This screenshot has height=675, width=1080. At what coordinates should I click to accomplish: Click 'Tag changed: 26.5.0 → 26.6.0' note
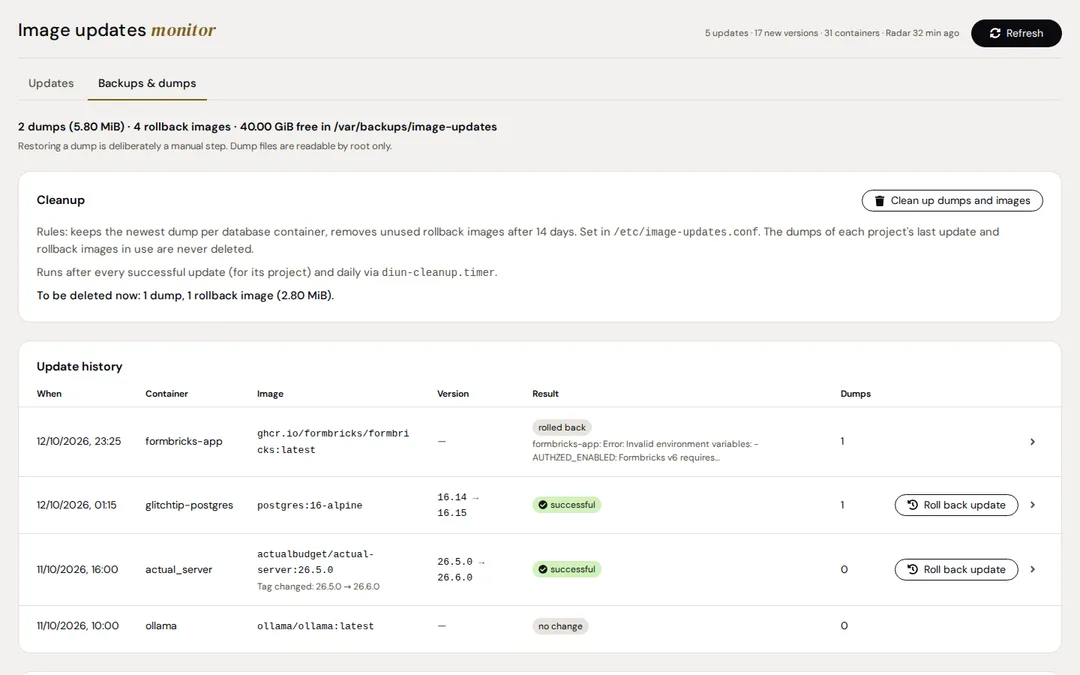318,587
